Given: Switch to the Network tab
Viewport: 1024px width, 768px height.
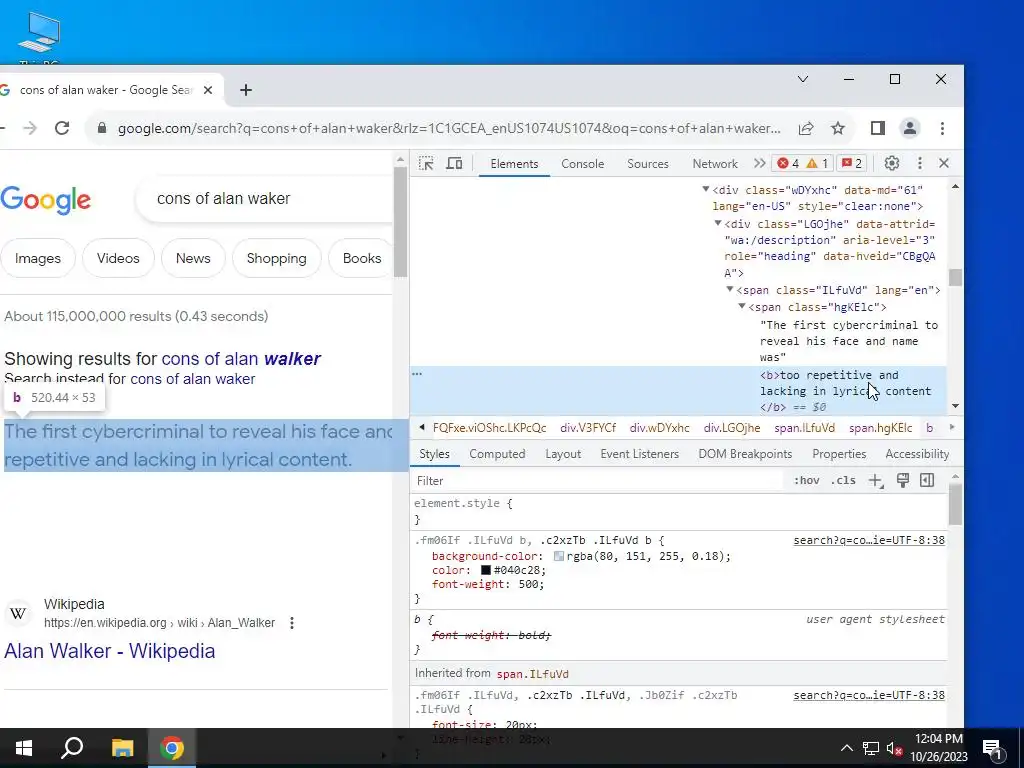Looking at the screenshot, I should [x=715, y=164].
